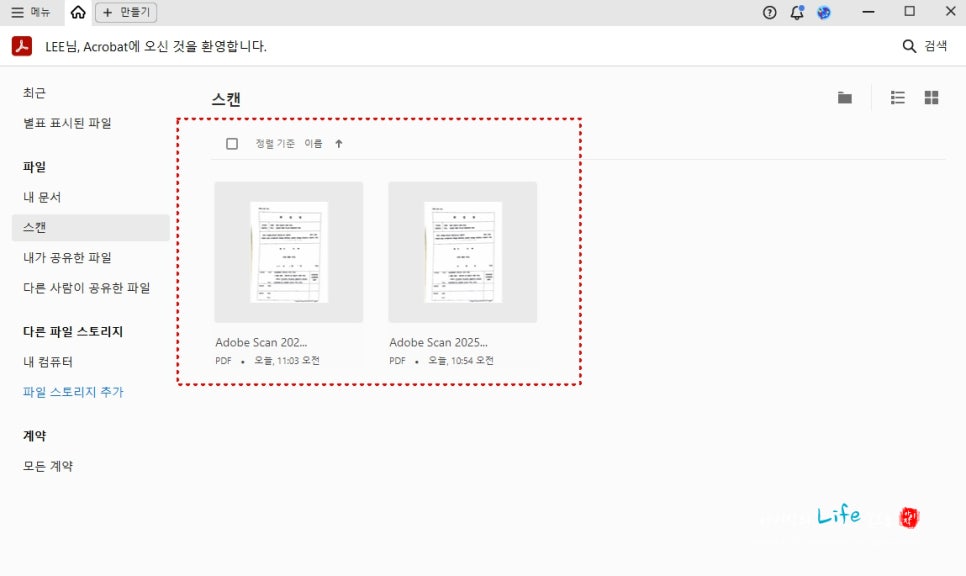Viewport: 966px width, 576px height.
Task: Switch to grid thumbnail view
Action: point(932,97)
